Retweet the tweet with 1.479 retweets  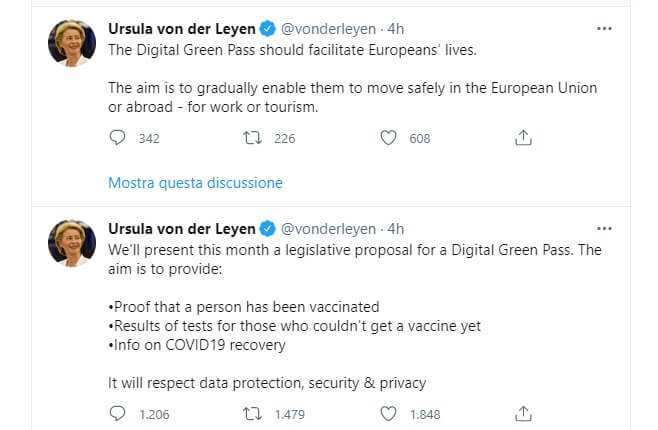(252, 413)
